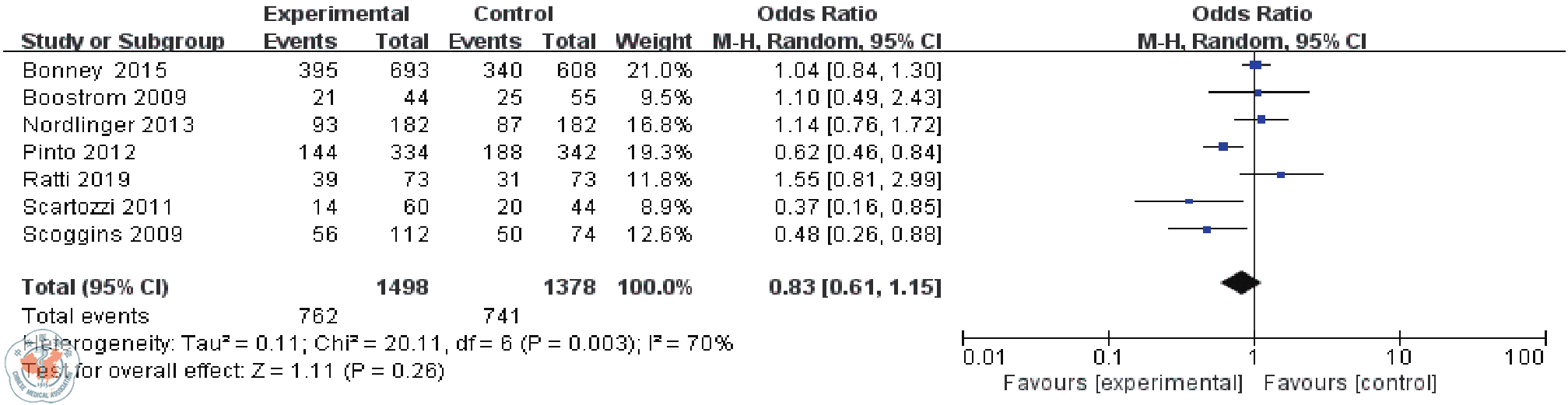Viewport: 1568px width, 405px height.
Task: Click the Bonney 2015 blue square marker
Action: 1255,65
